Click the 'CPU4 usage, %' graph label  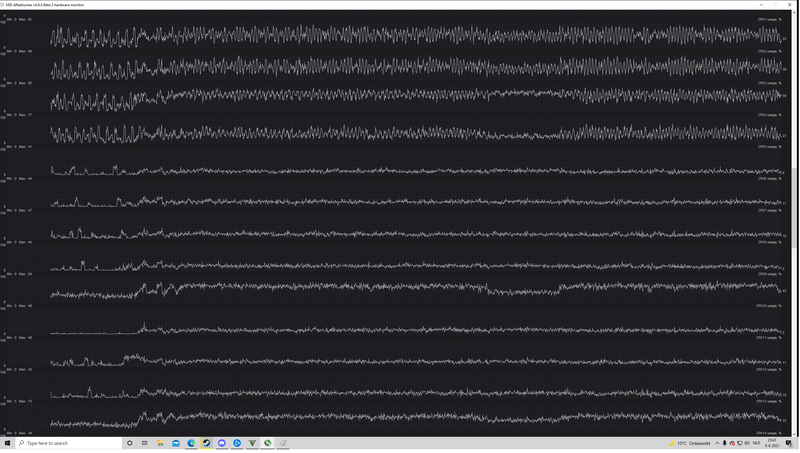tap(769, 115)
